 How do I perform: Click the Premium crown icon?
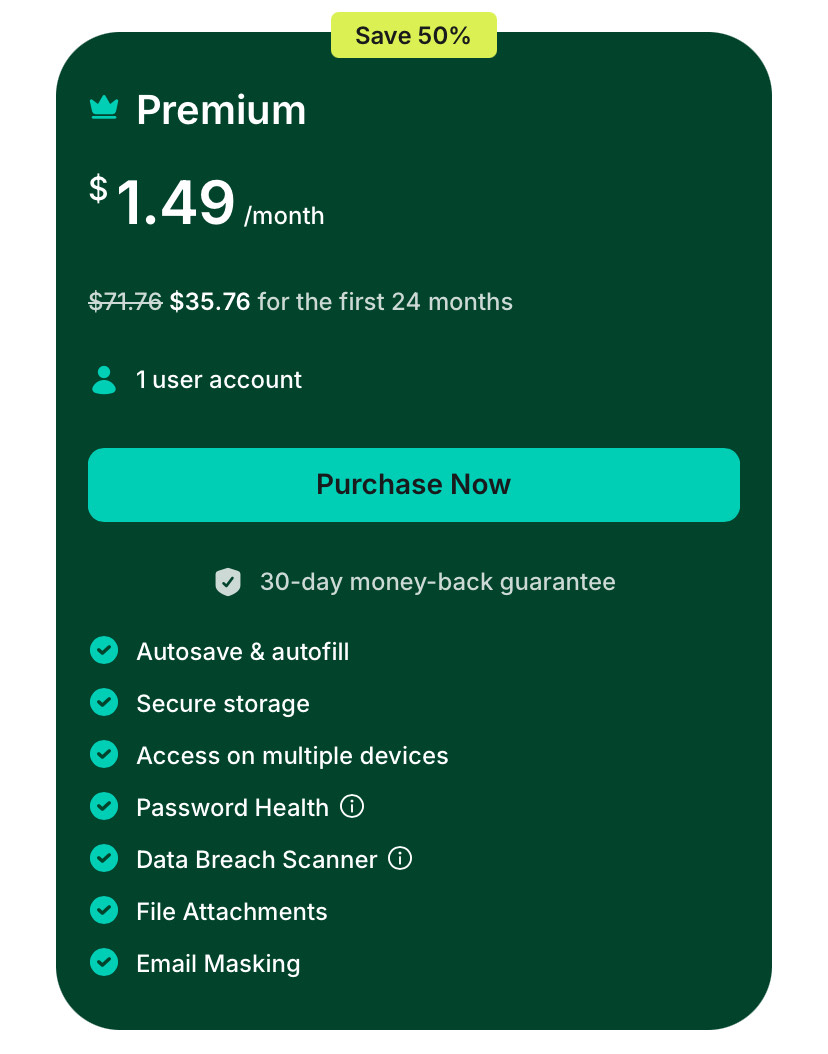pyautogui.click(x=104, y=108)
